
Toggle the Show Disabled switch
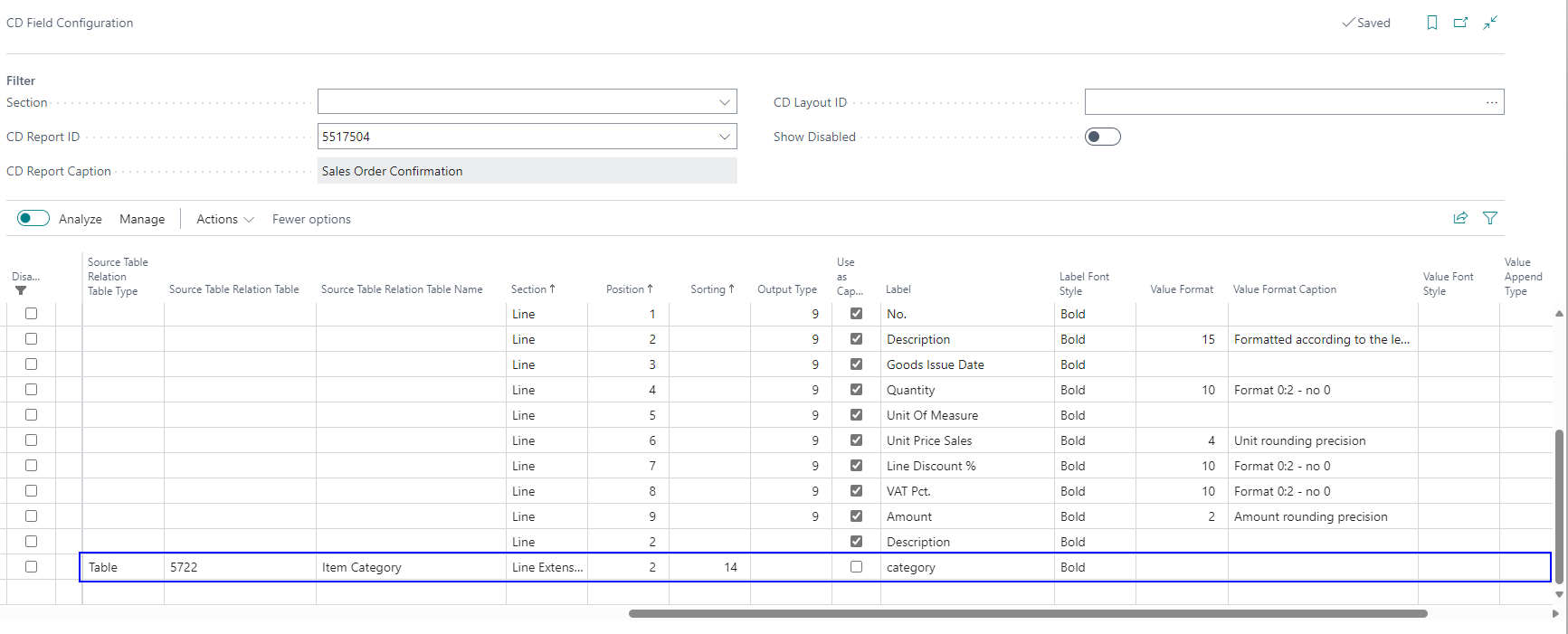pos(1103,137)
